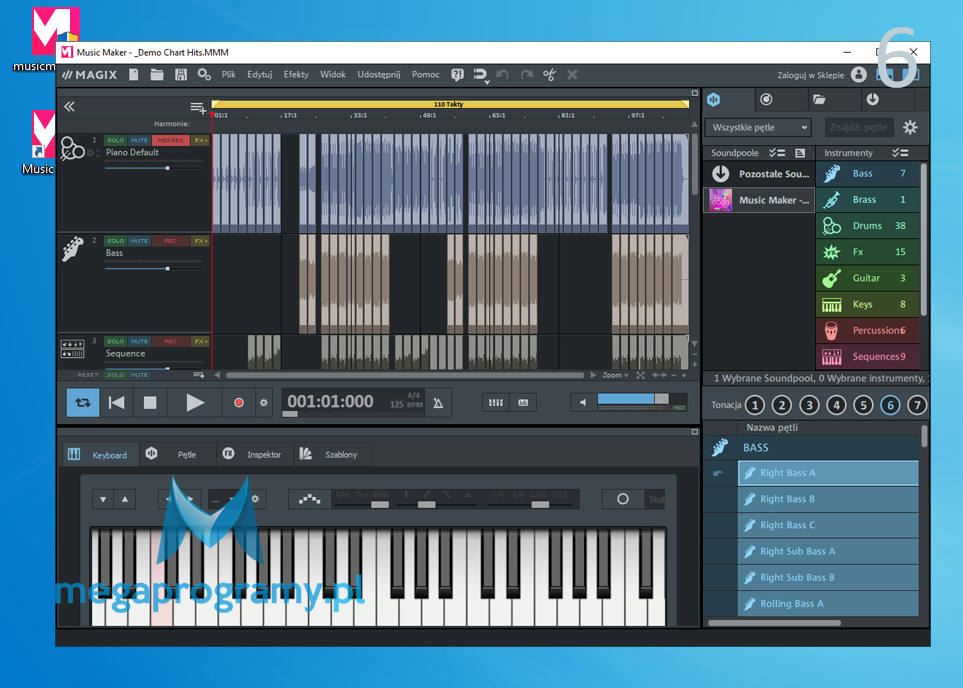Undo the last action
This screenshot has height=688, width=963.
click(x=502, y=75)
